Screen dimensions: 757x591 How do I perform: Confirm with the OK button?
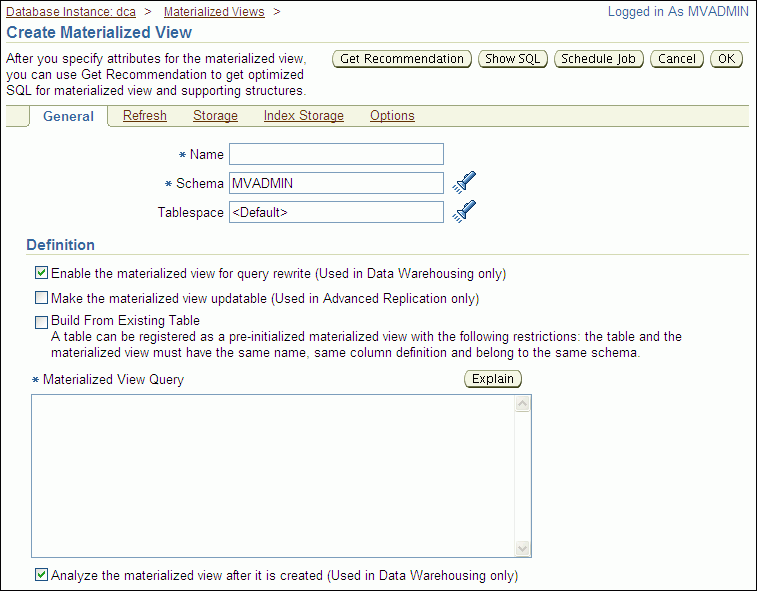pos(726,59)
